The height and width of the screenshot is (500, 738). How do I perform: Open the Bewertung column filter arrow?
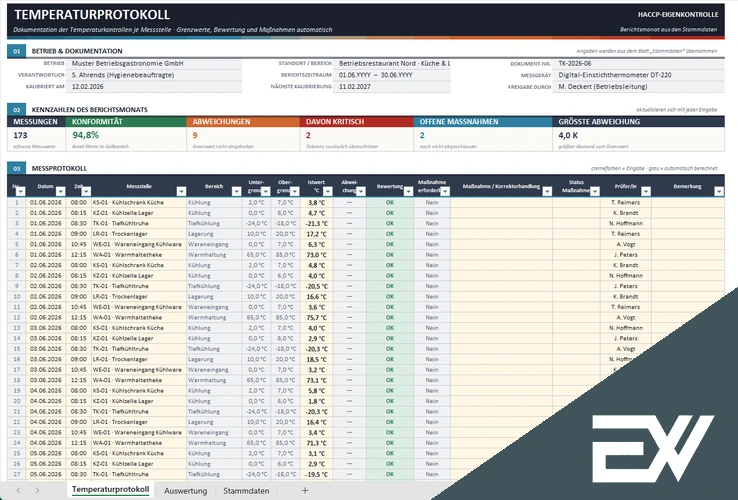pyautogui.click(x=408, y=191)
